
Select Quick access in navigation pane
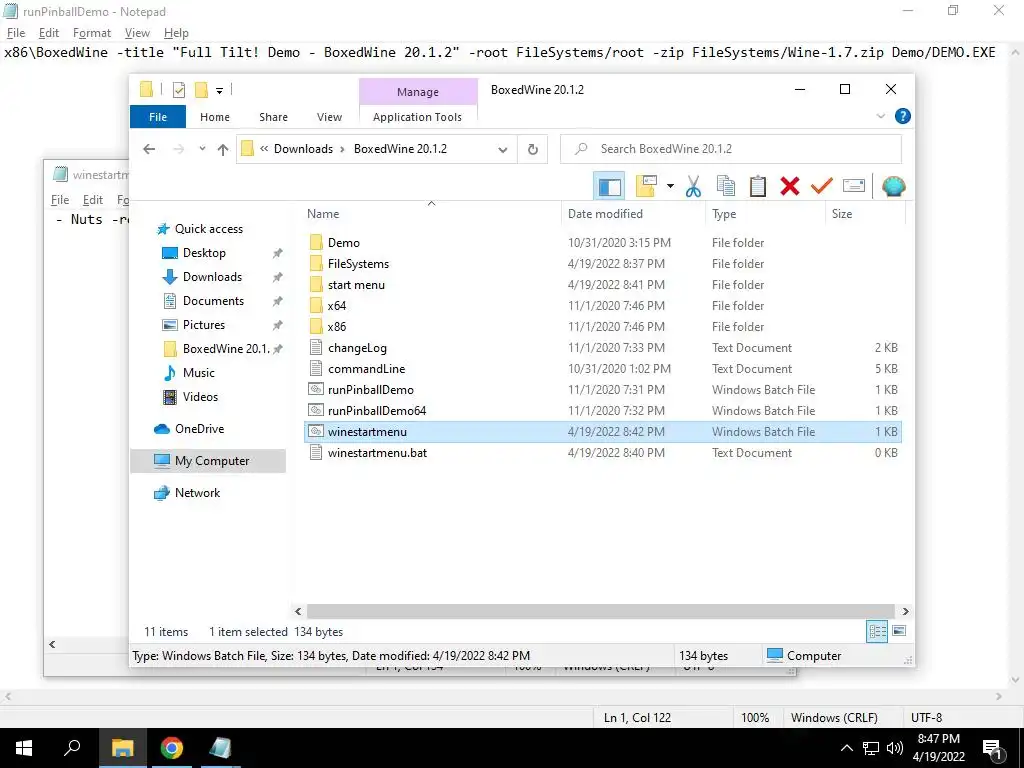(208, 229)
